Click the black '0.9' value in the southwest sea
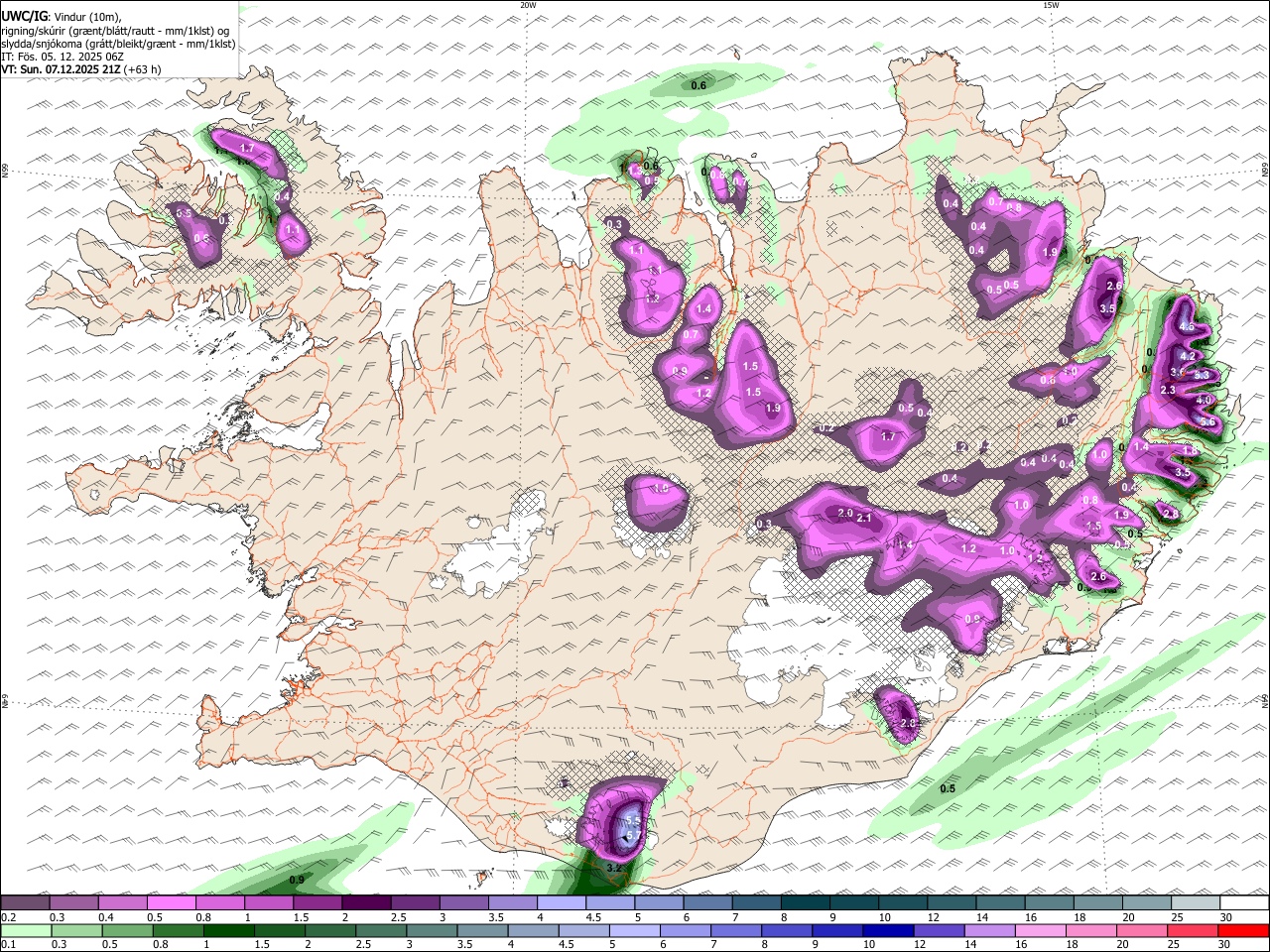Screen dimensions: 1270x952 pos(297,881)
